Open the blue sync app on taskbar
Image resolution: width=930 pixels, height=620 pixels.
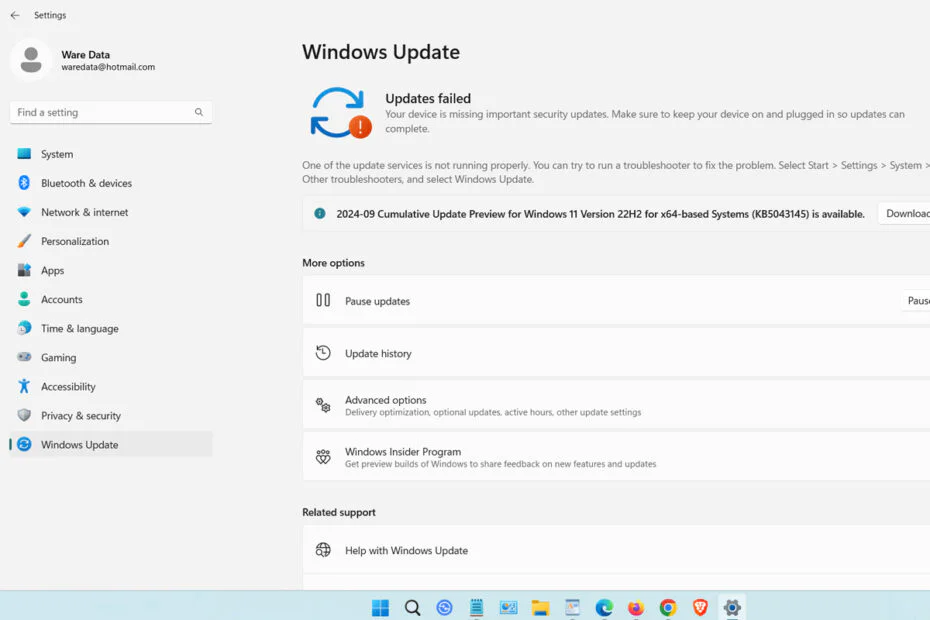click(444, 608)
